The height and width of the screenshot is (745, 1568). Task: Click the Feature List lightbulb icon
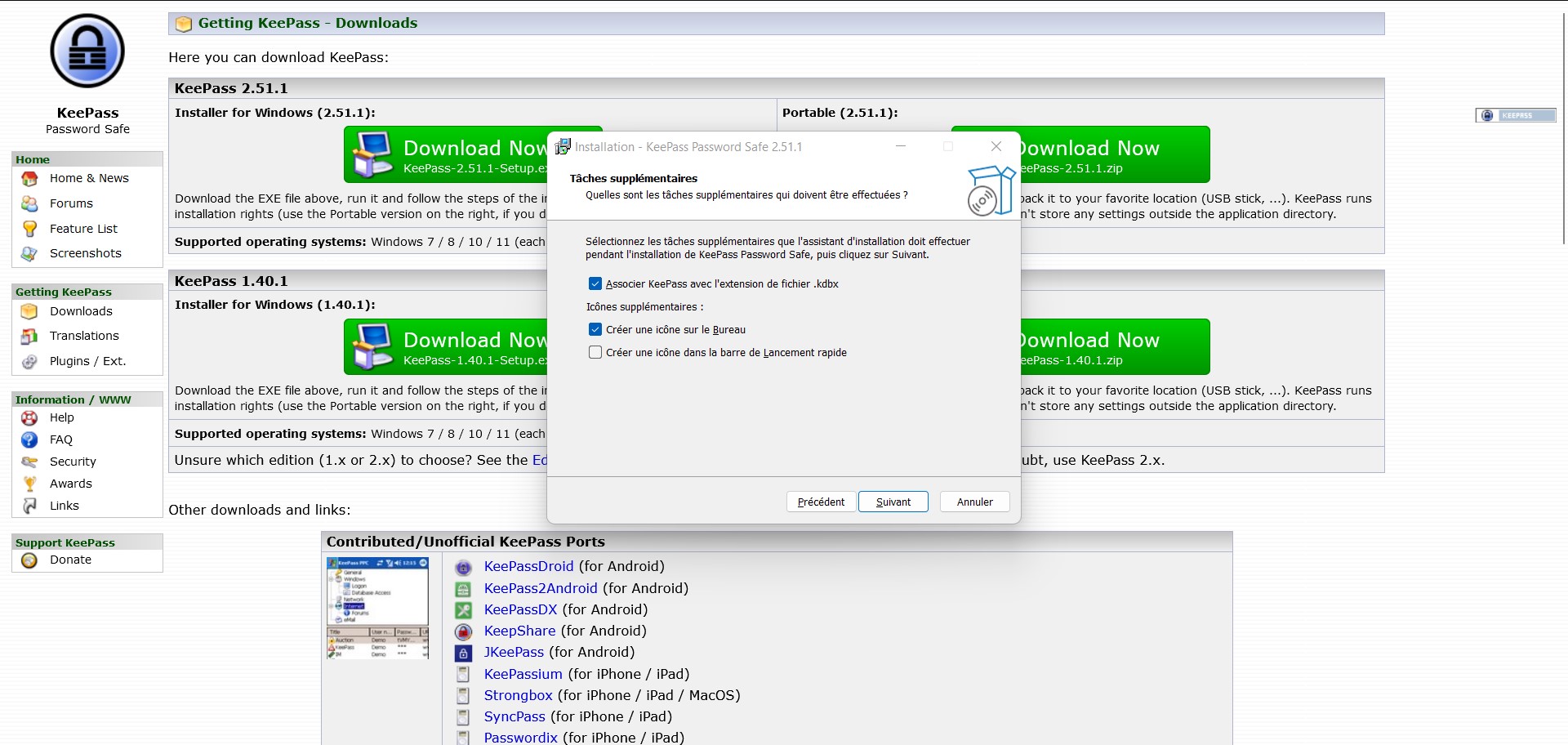click(29, 229)
